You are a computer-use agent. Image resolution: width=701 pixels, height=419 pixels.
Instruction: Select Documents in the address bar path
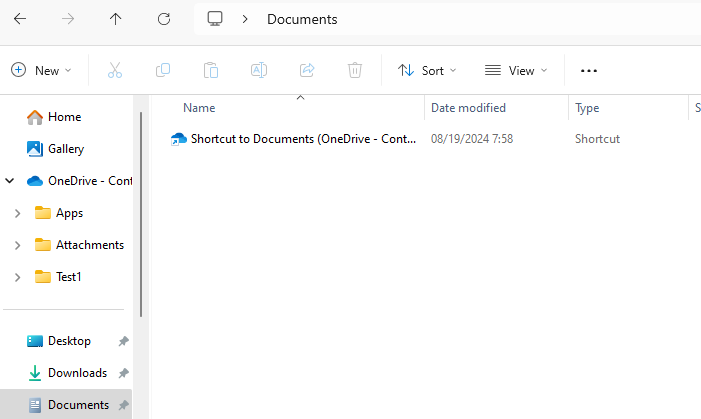pos(302,19)
